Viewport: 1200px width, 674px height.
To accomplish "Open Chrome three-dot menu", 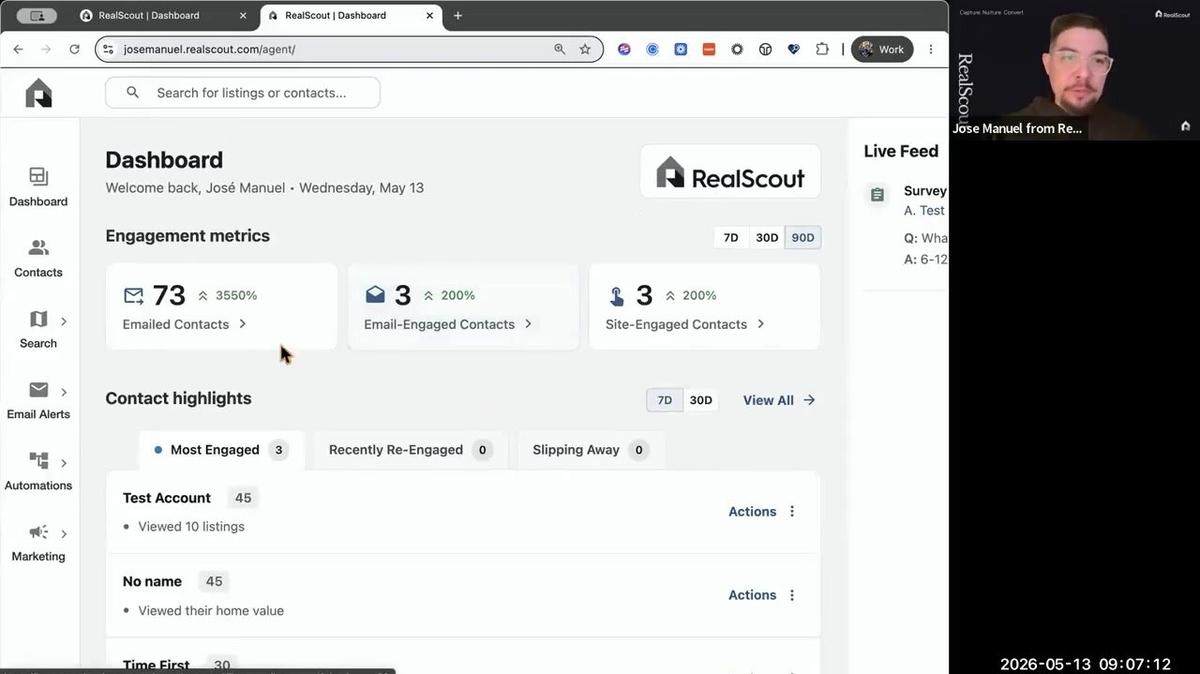I will [931, 49].
